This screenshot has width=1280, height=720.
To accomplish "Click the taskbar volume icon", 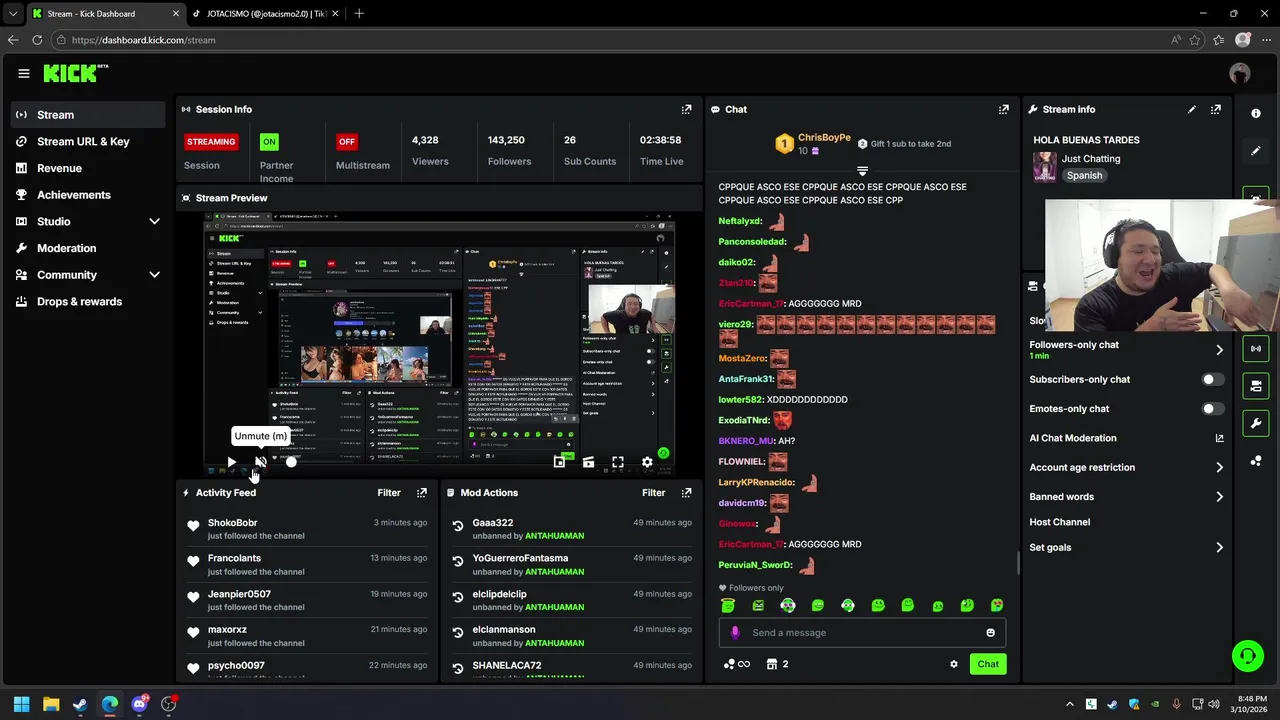I will (1214, 704).
